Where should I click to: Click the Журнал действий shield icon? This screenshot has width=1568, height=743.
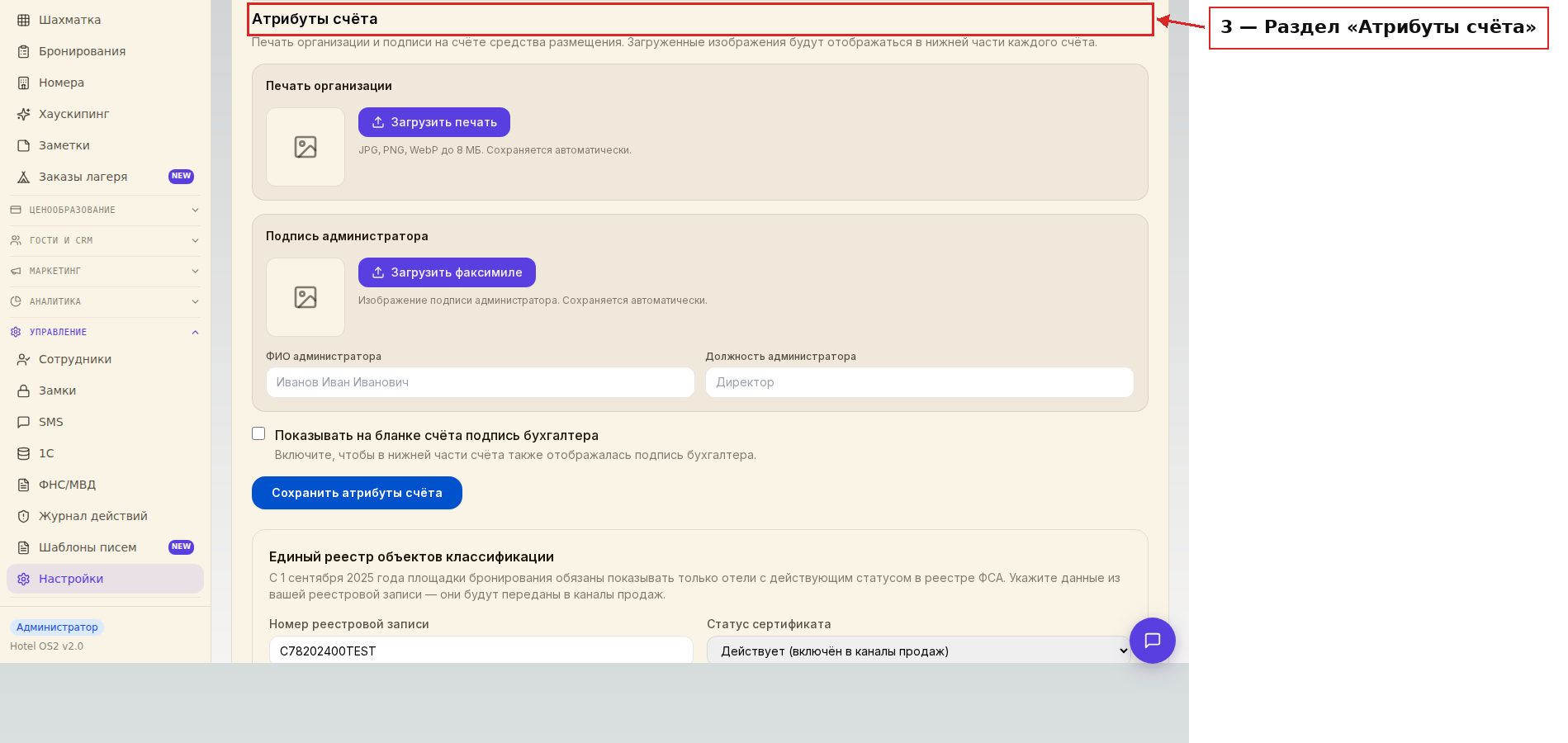click(23, 516)
